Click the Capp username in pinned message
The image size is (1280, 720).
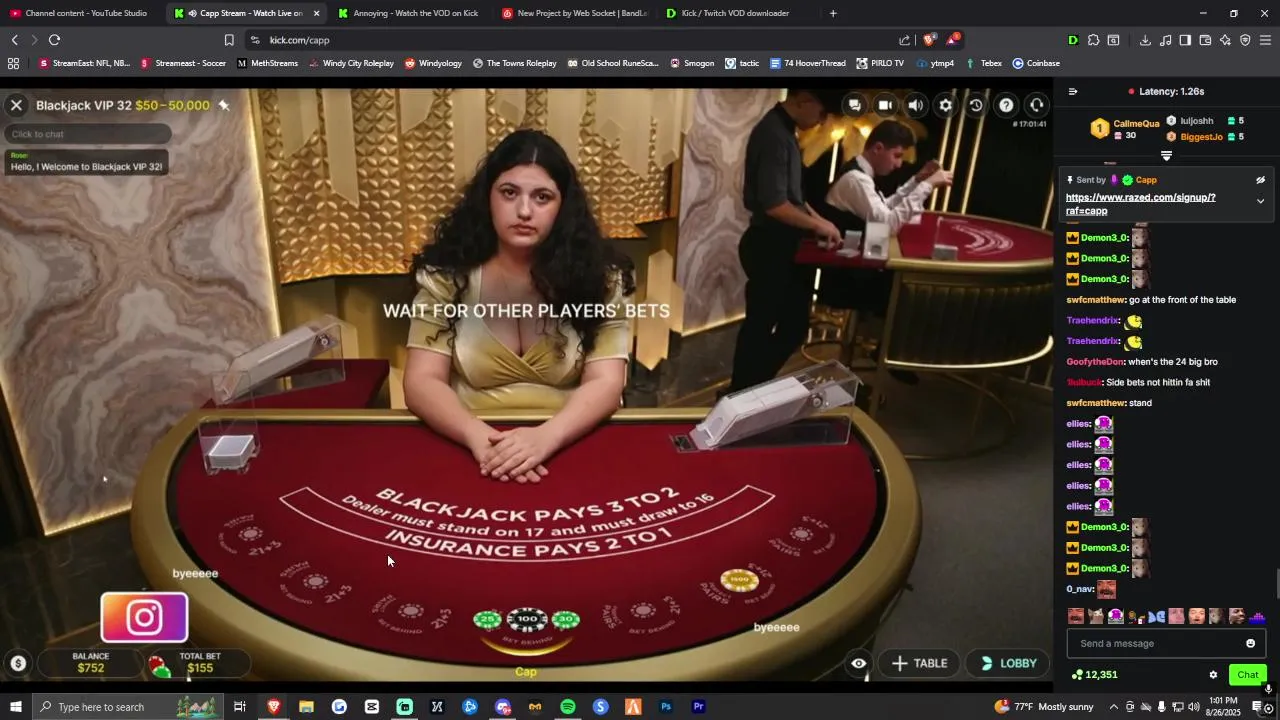1146,180
